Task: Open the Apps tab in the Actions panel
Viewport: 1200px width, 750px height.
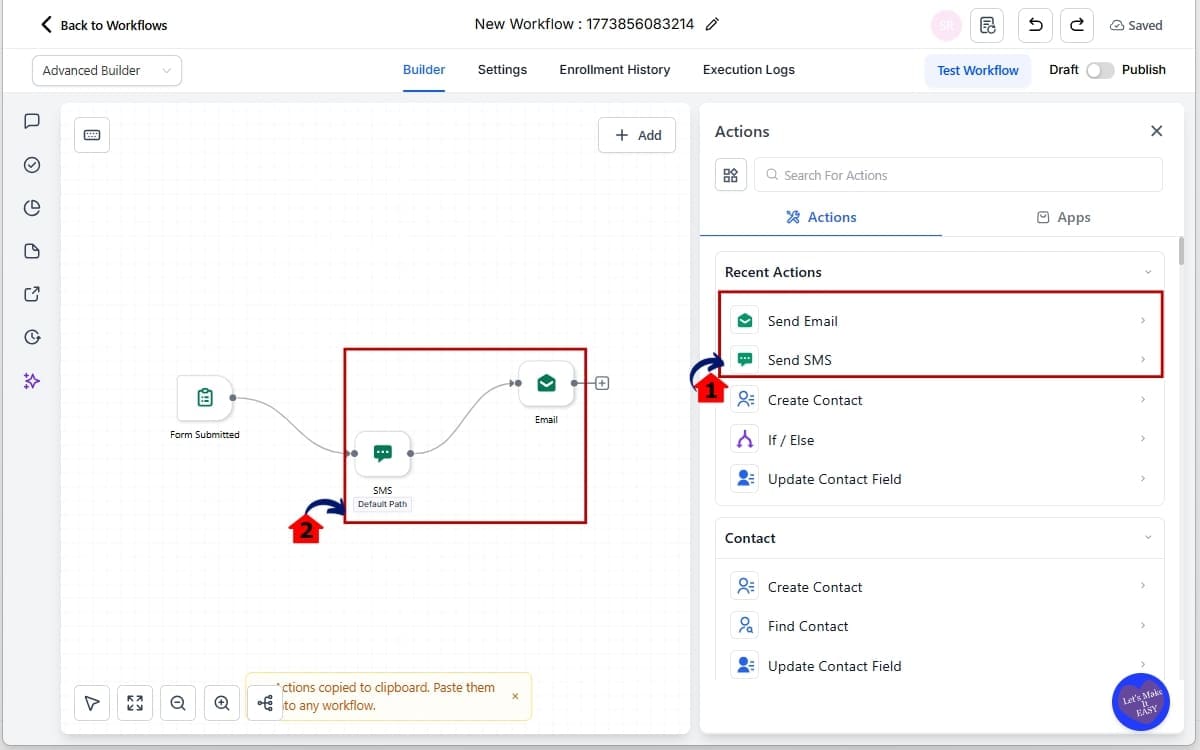Action: click(1063, 217)
